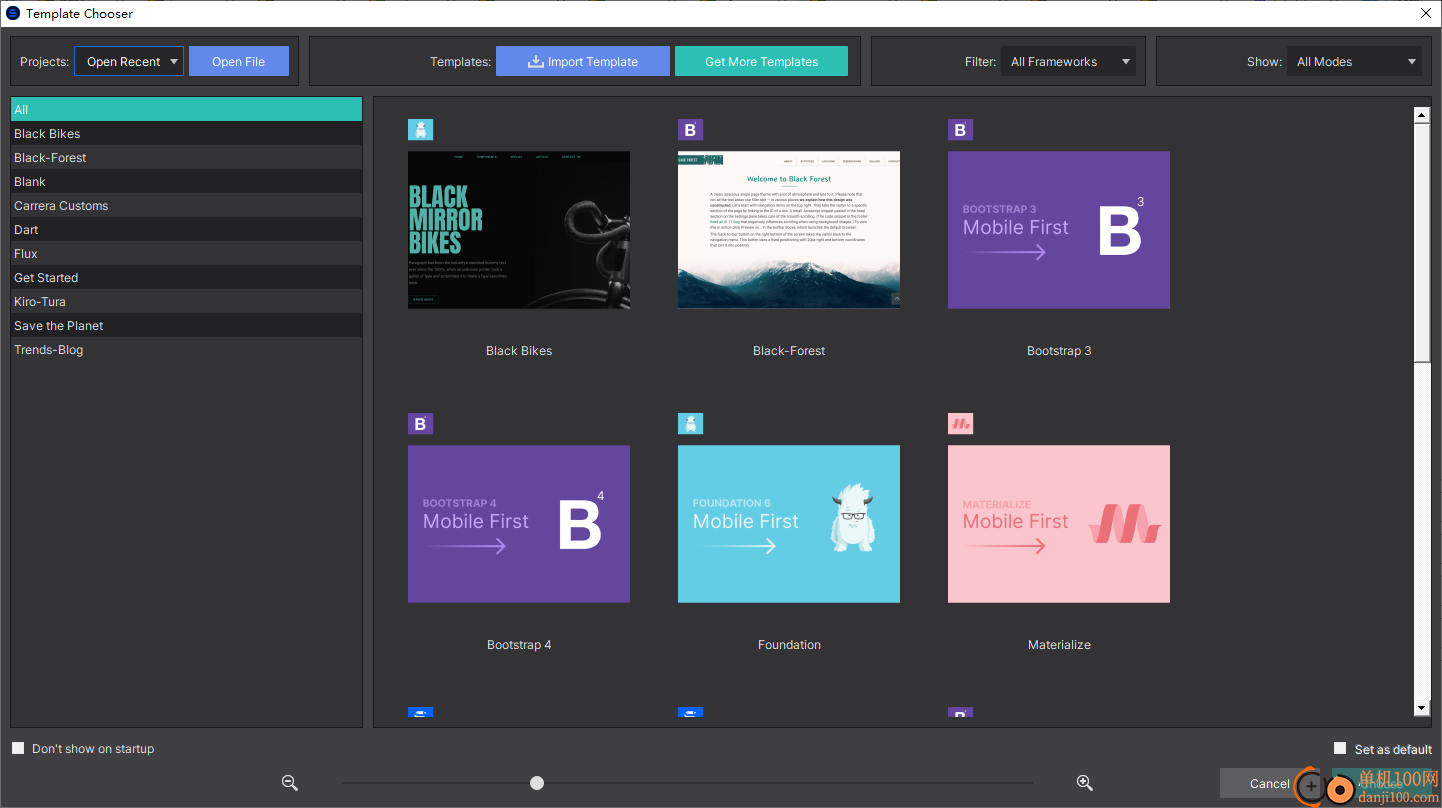Click the Bootstrap 3 label text

pyautogui.click(x=1059, y=351)
